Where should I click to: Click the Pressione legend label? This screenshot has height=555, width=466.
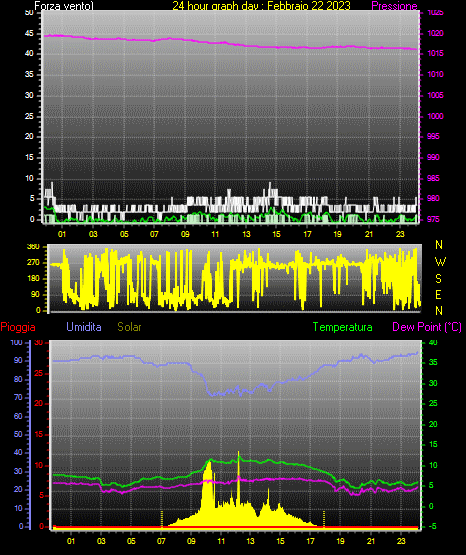tap(394, 6)
